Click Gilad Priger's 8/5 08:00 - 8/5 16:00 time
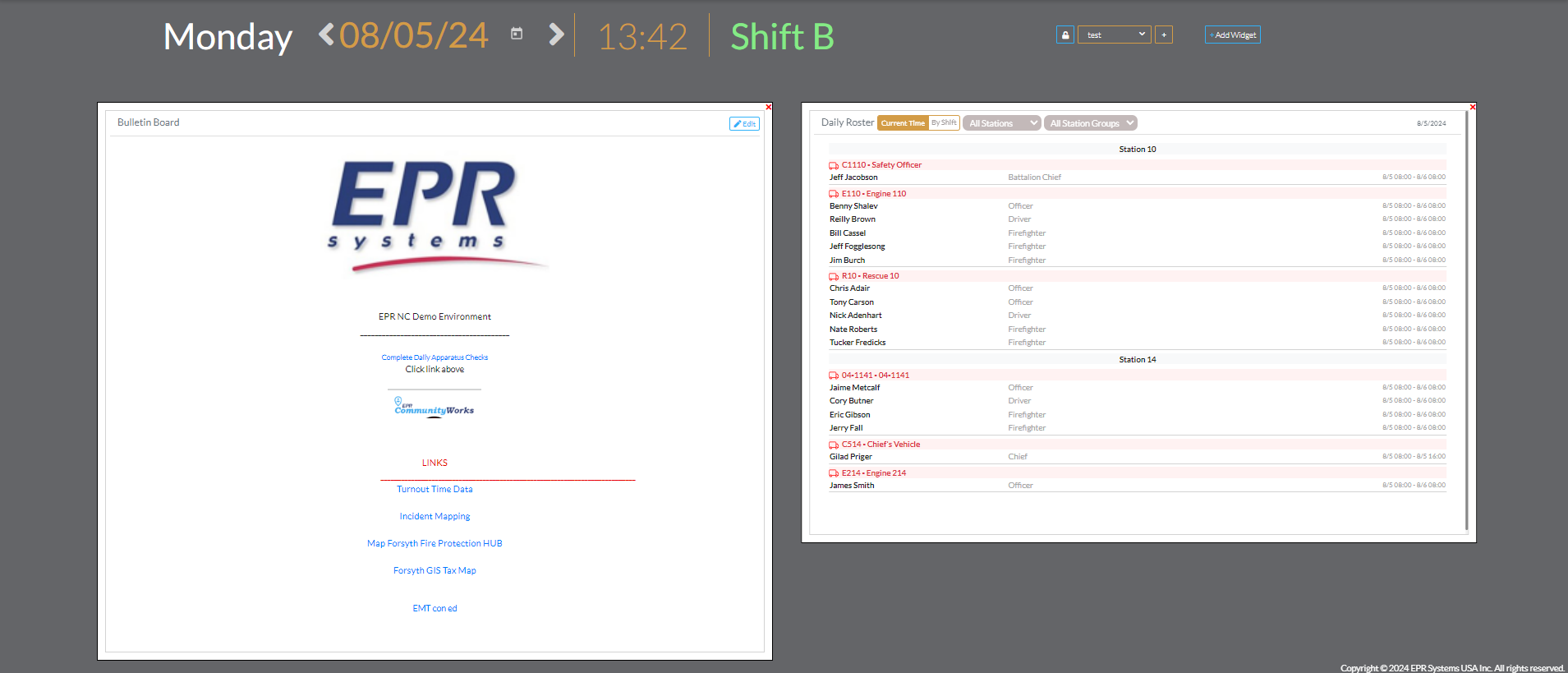 tap(1414, 457)
